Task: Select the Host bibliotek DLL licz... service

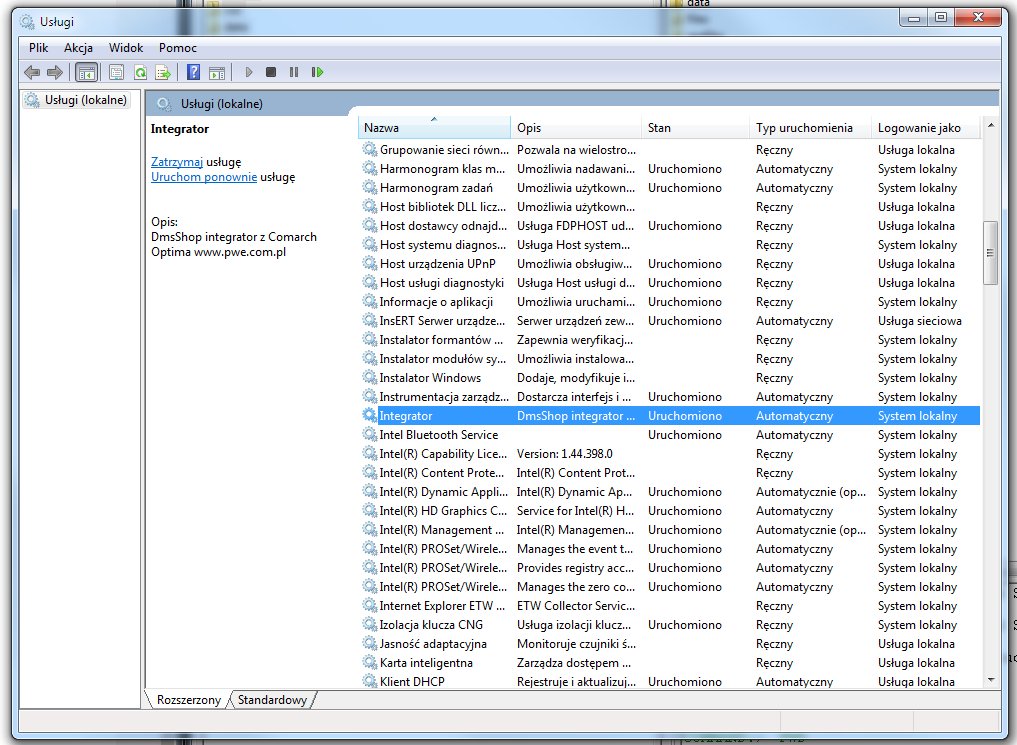Action: point(671,206)
